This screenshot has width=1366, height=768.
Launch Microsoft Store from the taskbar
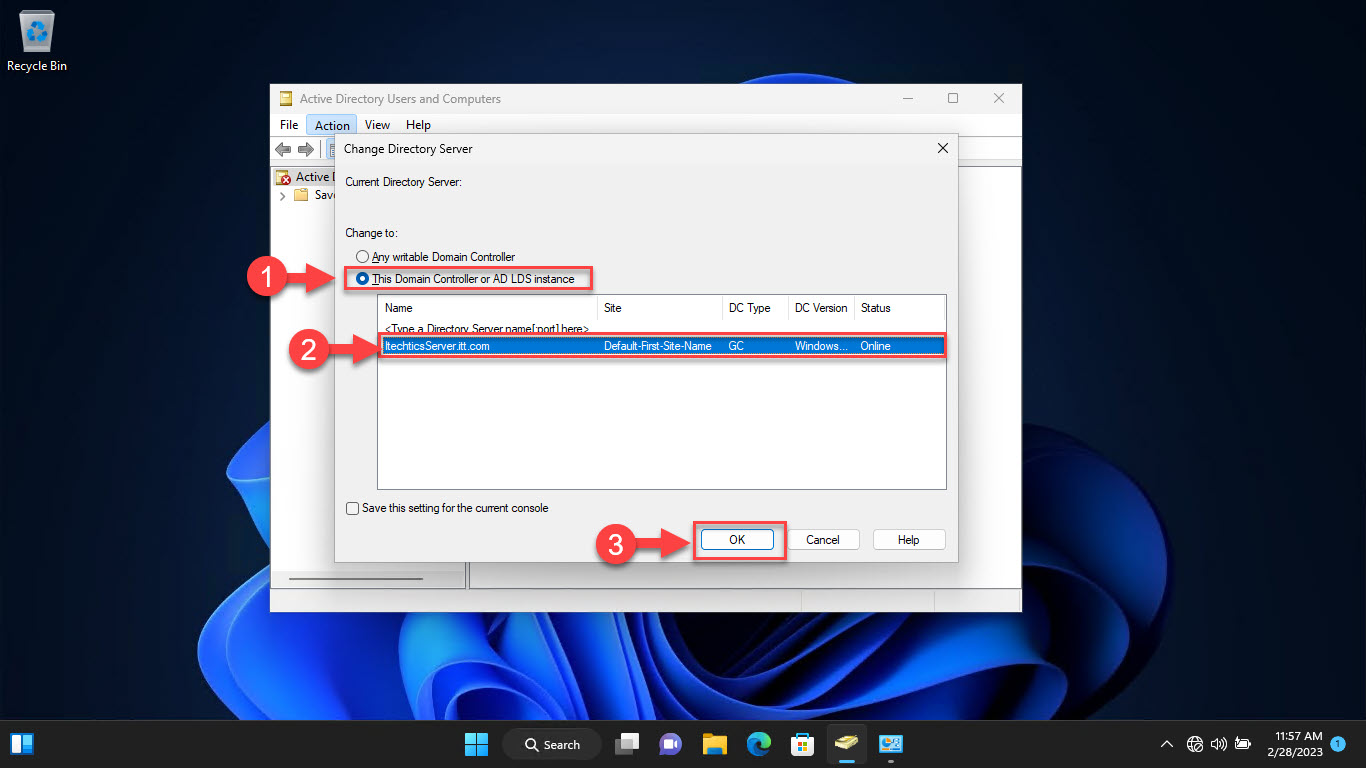(x=802, y=744)
